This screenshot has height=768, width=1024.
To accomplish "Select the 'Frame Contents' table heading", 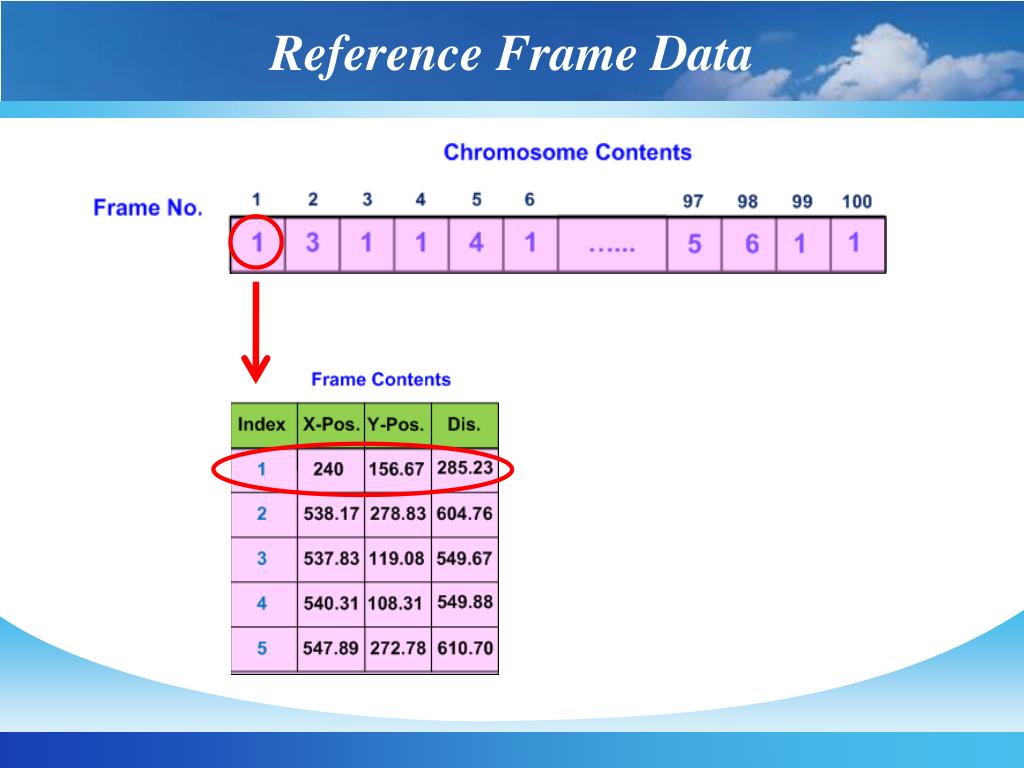I will pos(381,379).
